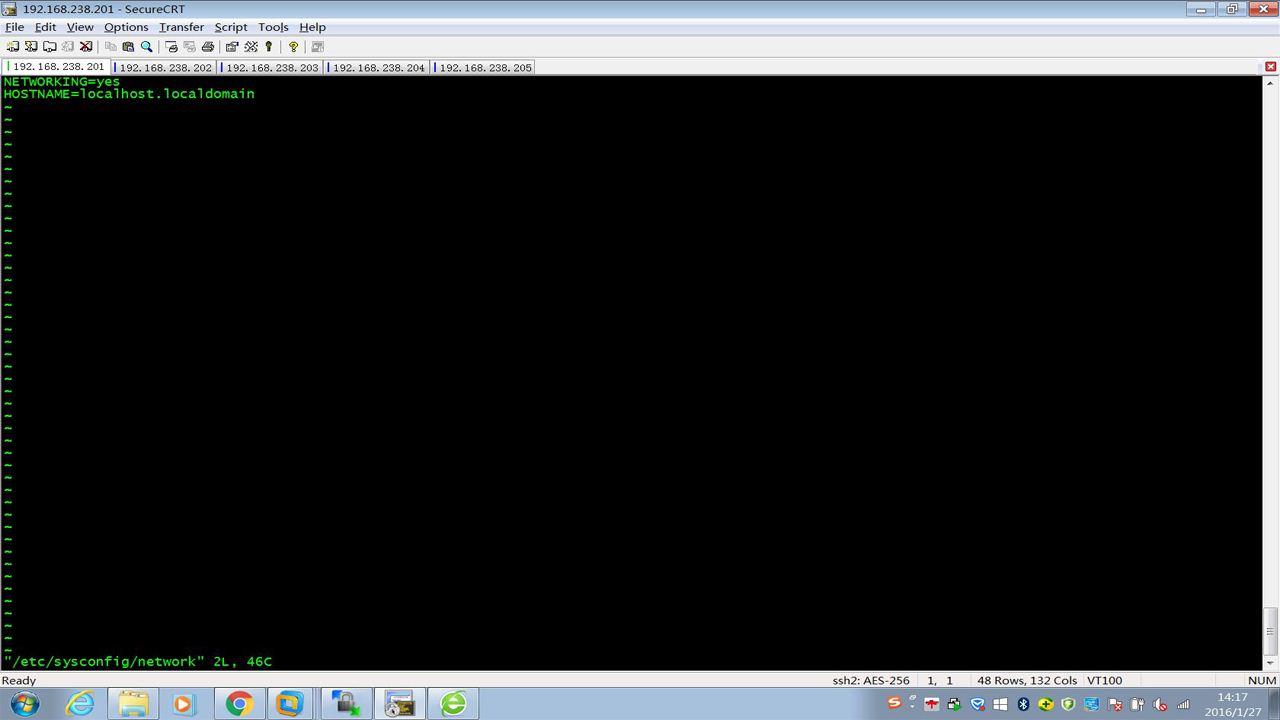Open the Edit menu
1280x720 pixels.
[45, 27]
